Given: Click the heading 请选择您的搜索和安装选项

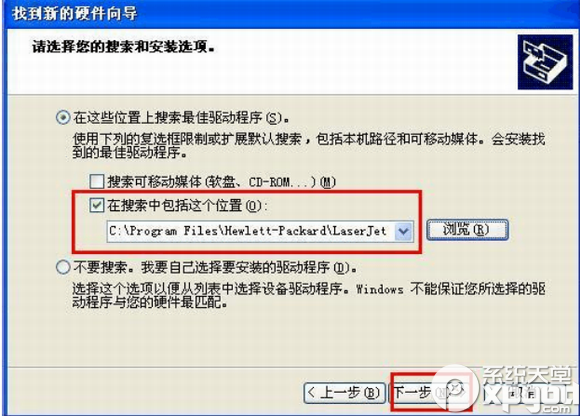Looking at the screenshot, I should 123,47.
